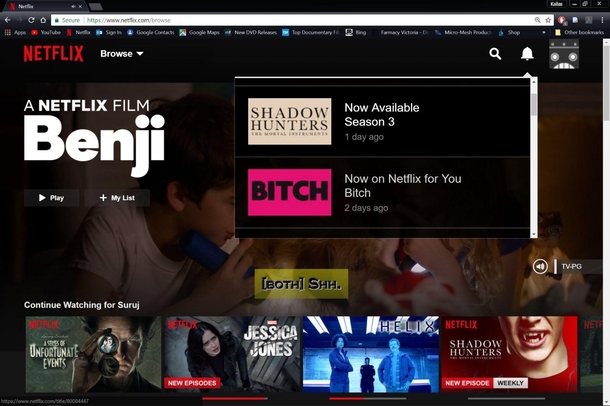Viewport: 610px width, 406px height.
Task: Click the Jessica Jones watch progress bar
Action: (x=235, y=399)
